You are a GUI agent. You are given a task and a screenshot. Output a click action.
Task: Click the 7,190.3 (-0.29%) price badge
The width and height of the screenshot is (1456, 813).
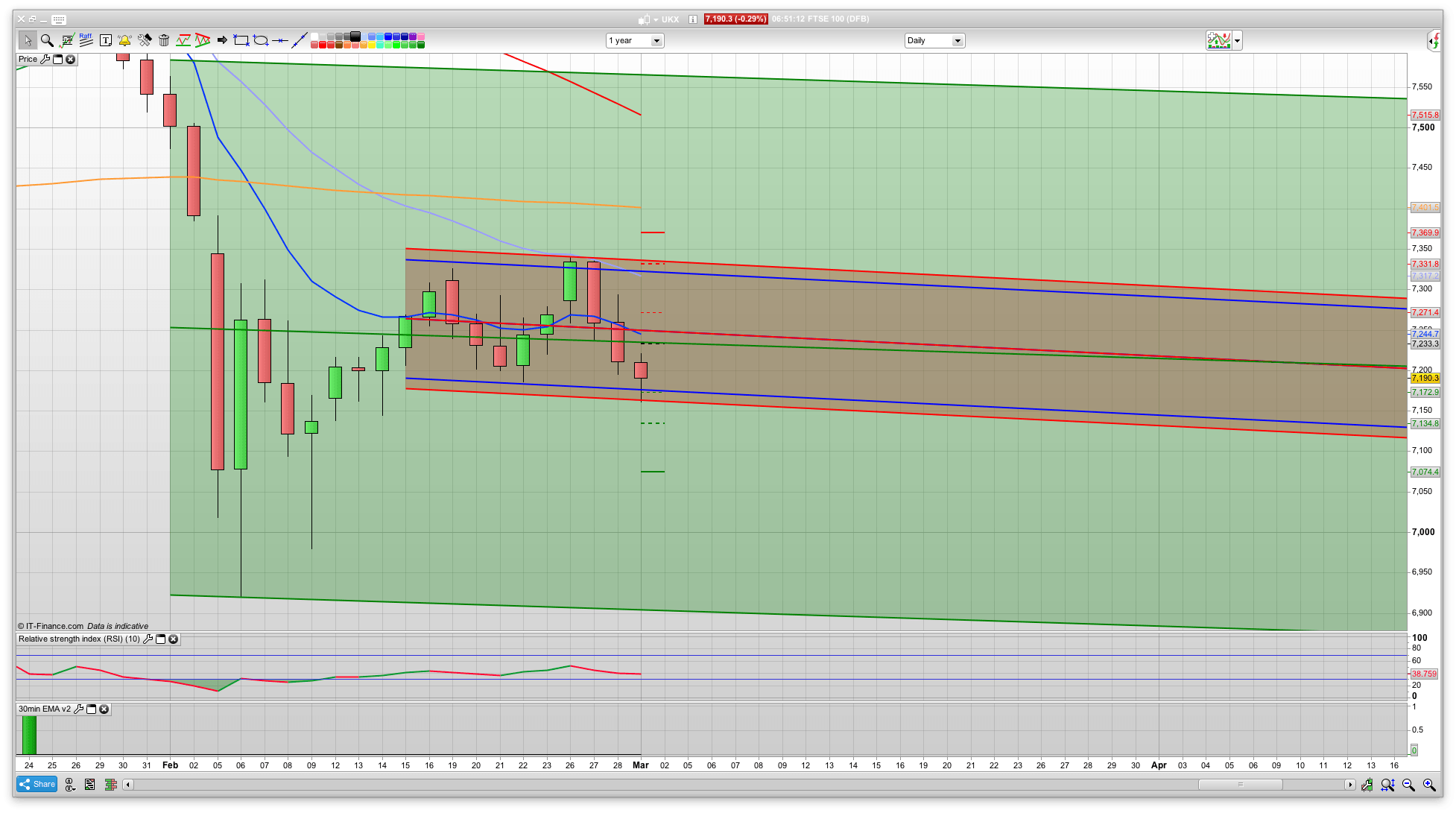click(735, 19)
